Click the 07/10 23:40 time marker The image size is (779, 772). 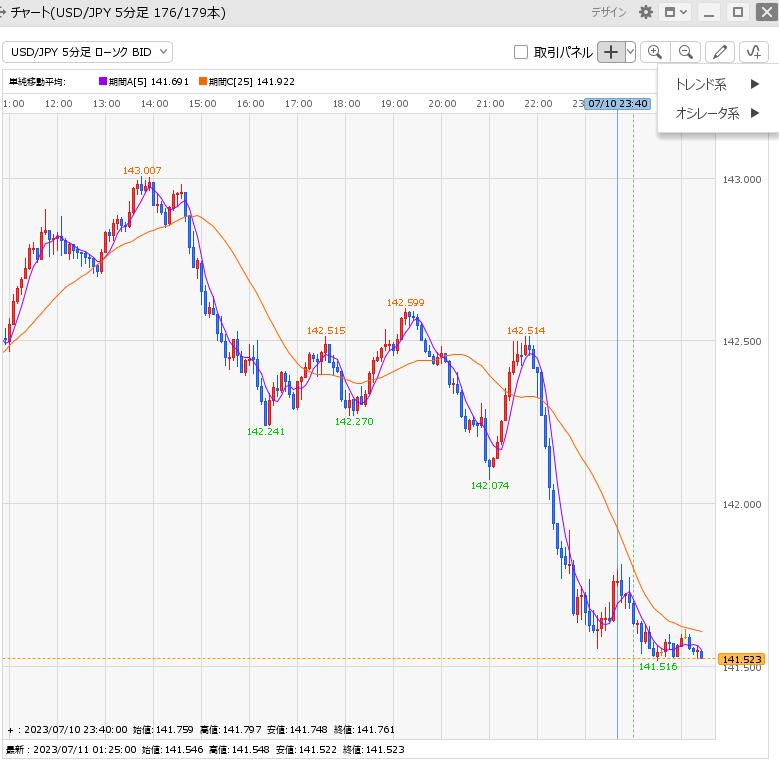coord(618,103)
